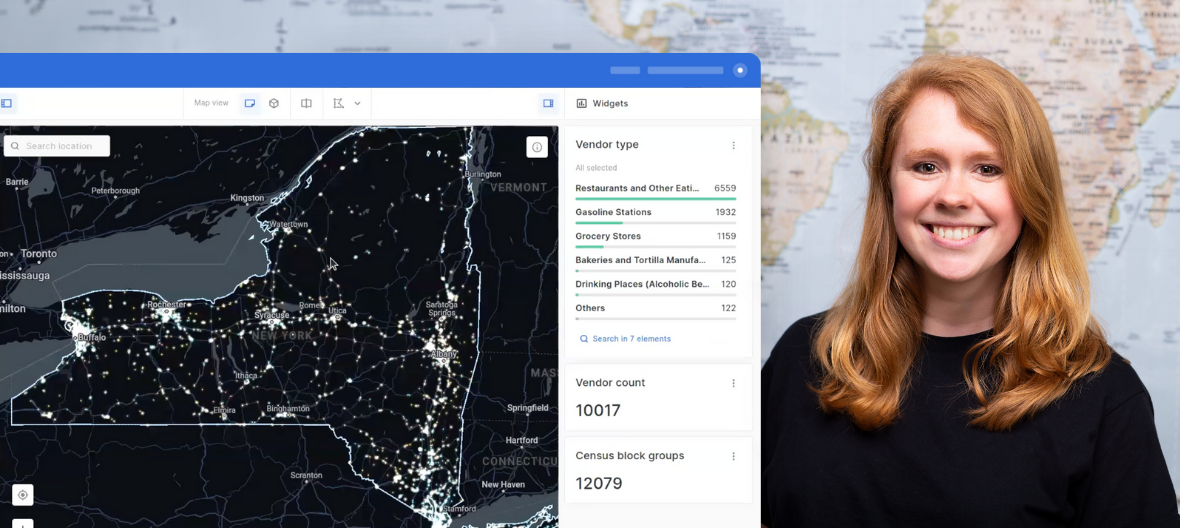Open the map info legend button

[x=537, y=147]
